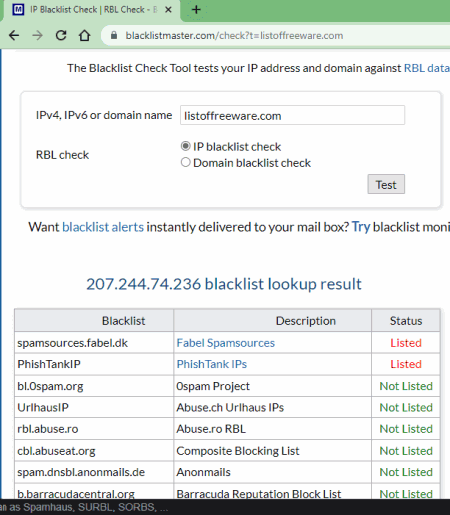Click the padlock site security icon
The image size is (450, 515).
[114, 35]
